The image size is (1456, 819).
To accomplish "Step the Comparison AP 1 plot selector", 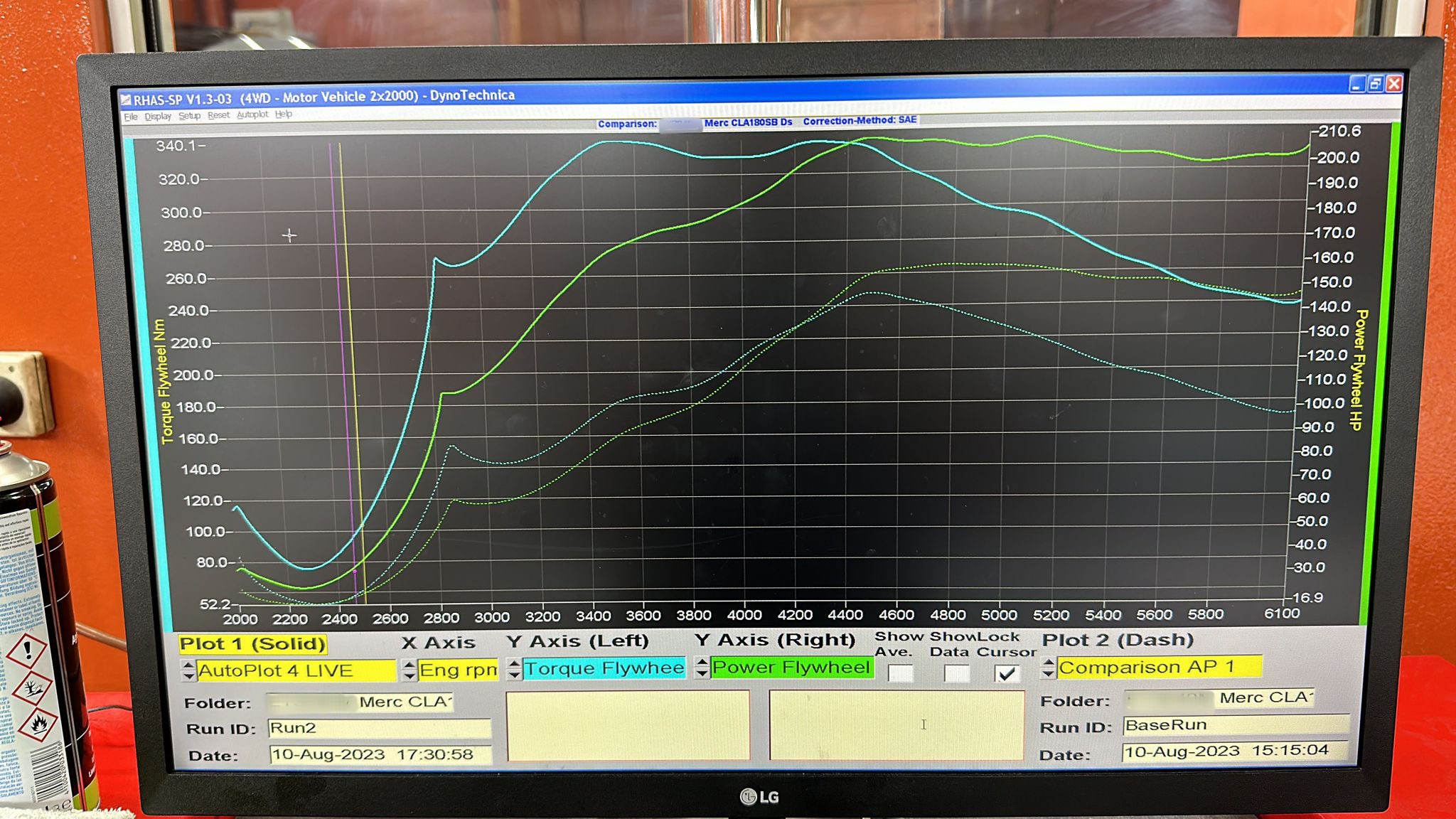I will pos(1048,668).
